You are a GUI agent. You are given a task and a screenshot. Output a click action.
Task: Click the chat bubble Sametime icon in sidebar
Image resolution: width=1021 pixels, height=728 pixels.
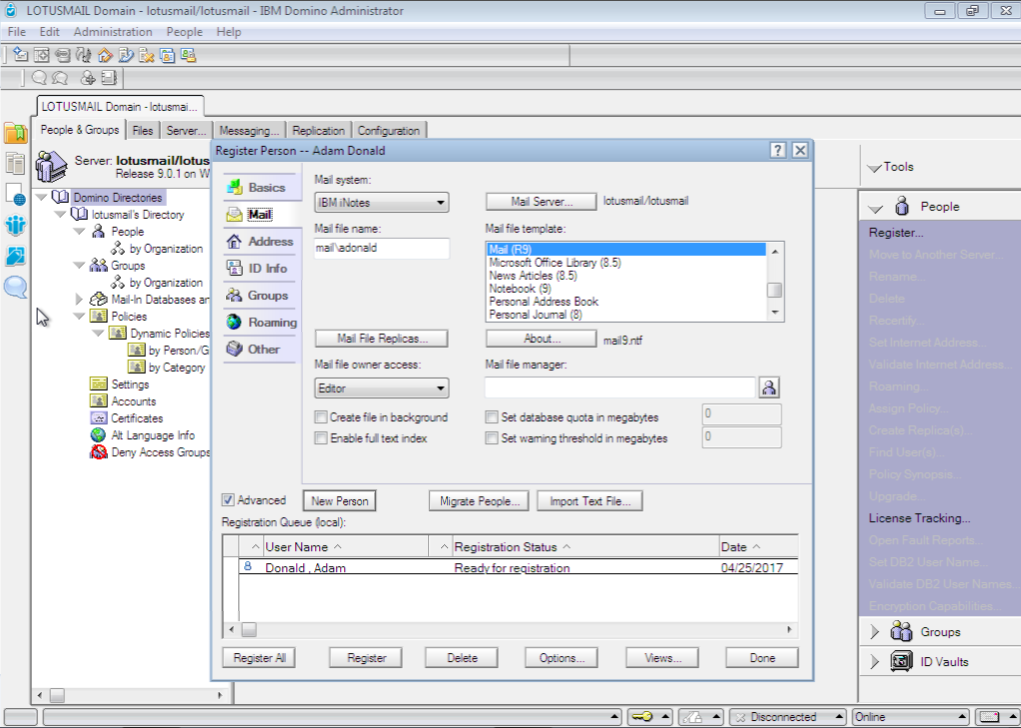[x=16, y=287]
